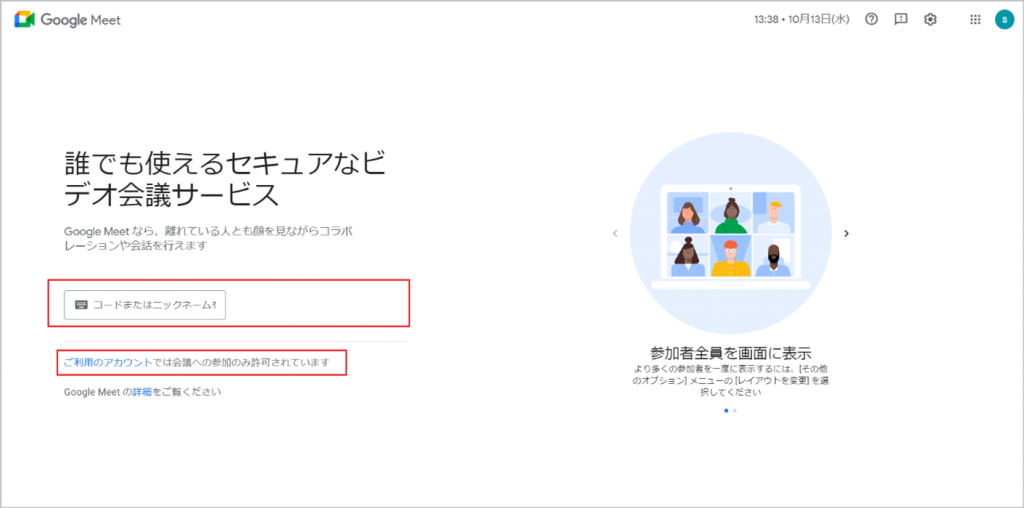Click heading 誰でも使えるセキュアなビデオ会議サービス
Viewport: 1024px width, 508px height.
[225, 179]
